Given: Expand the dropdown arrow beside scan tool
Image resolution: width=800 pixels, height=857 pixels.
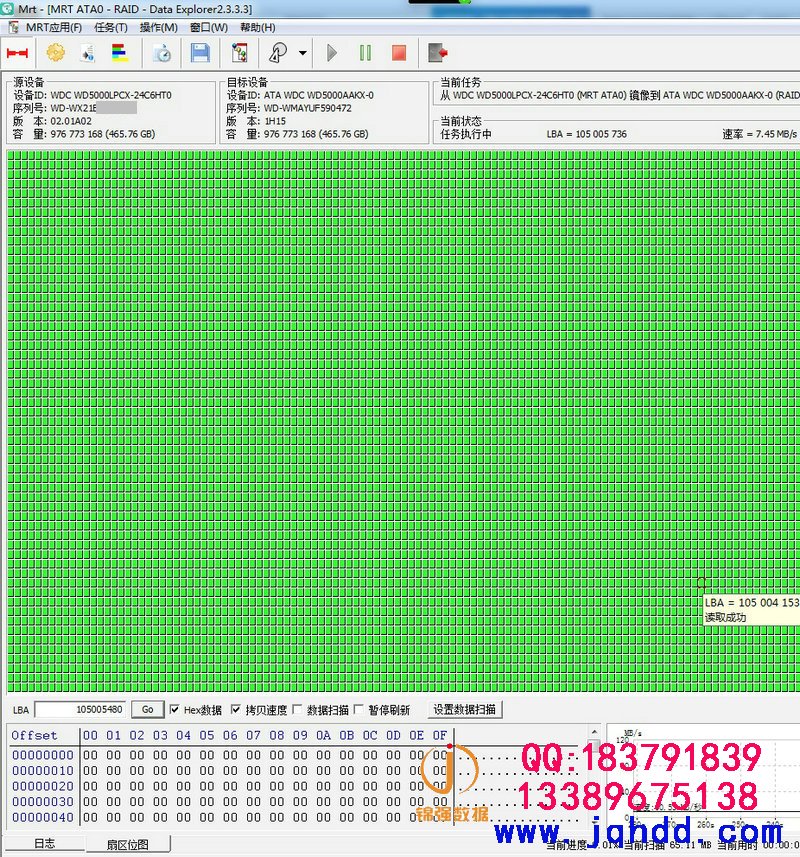Looking at the screenshot, I should pyautogui.click(x=303, y=53).
